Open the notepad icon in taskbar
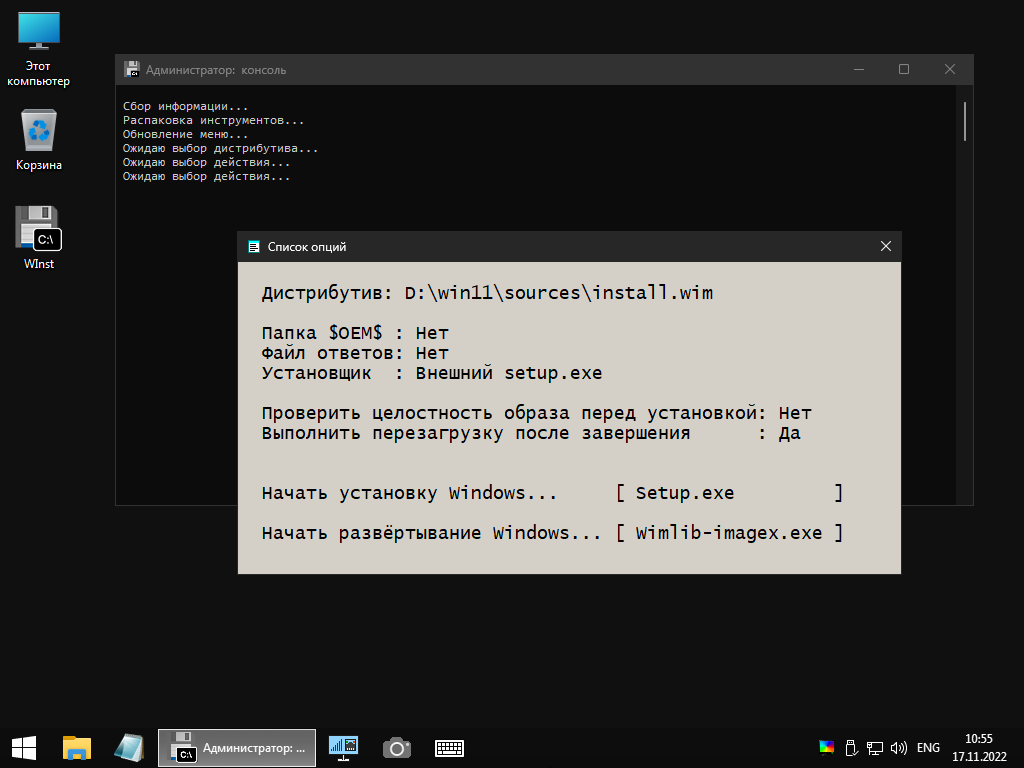This screenshot has height=768, width=1024. pos(129,747)
